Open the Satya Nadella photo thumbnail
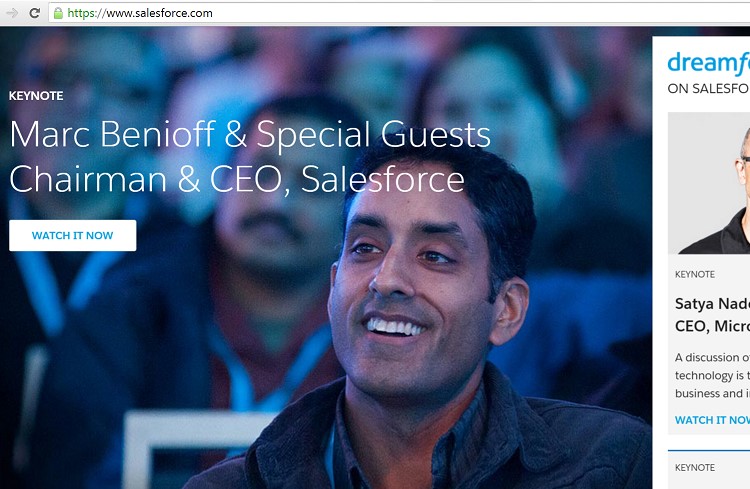750x489 pixels. pyautogui.click(x=709, y=183)
